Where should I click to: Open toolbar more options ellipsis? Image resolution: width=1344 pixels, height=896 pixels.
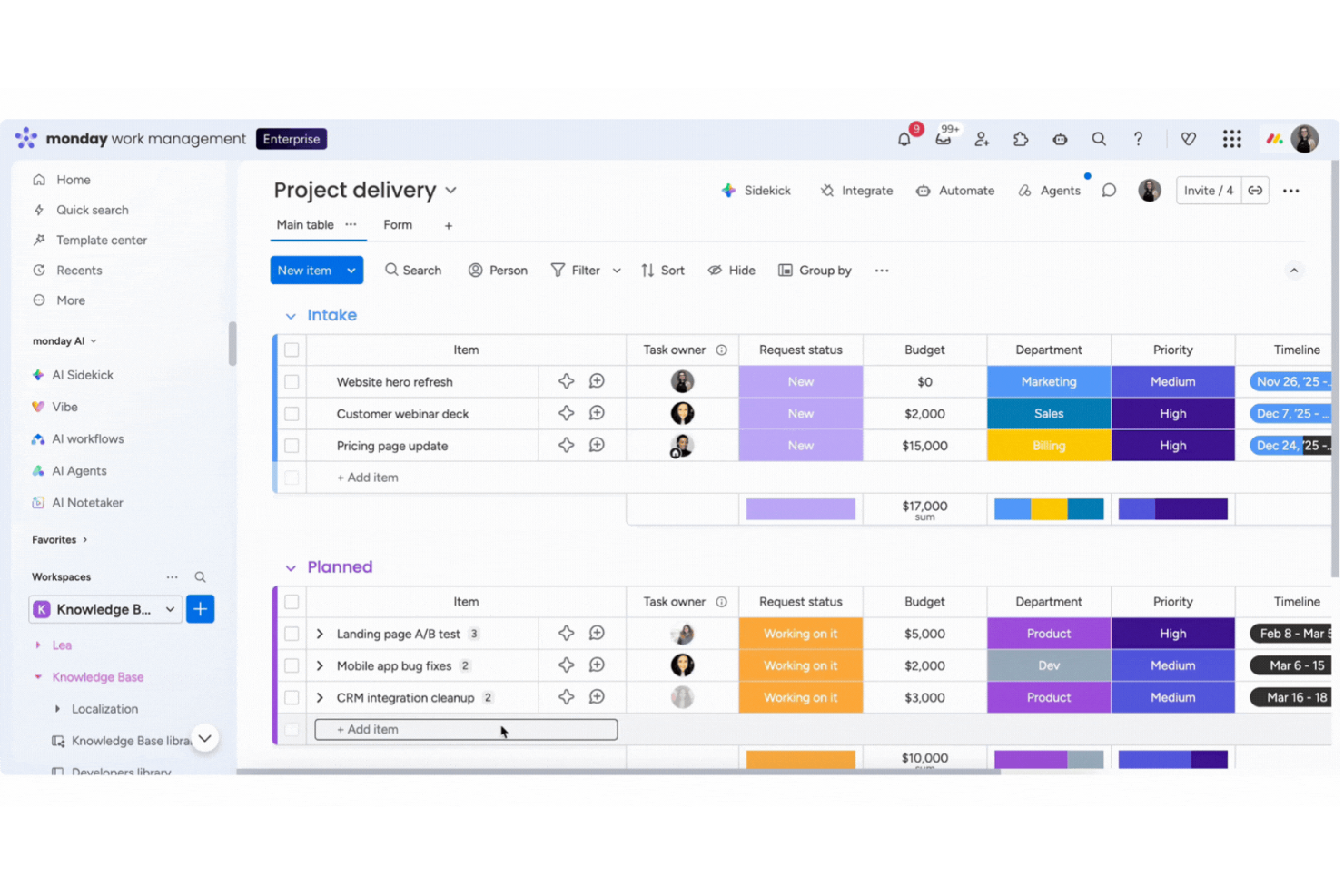click(882, 271)
